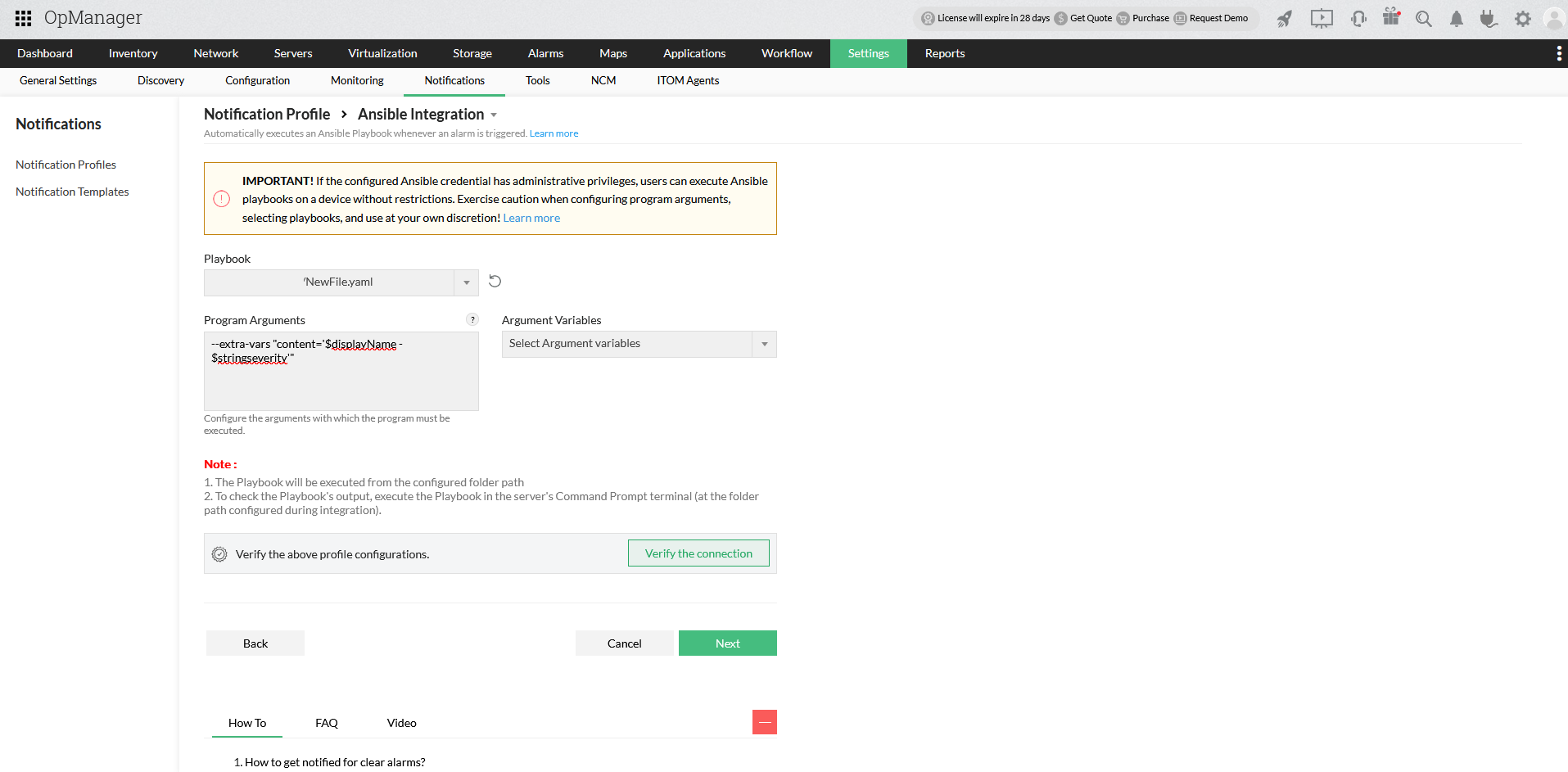Screen dimensions: 1568x772
Task: Switch to the NCM tab
Action: pyautogui.click(x=603, y=80)
